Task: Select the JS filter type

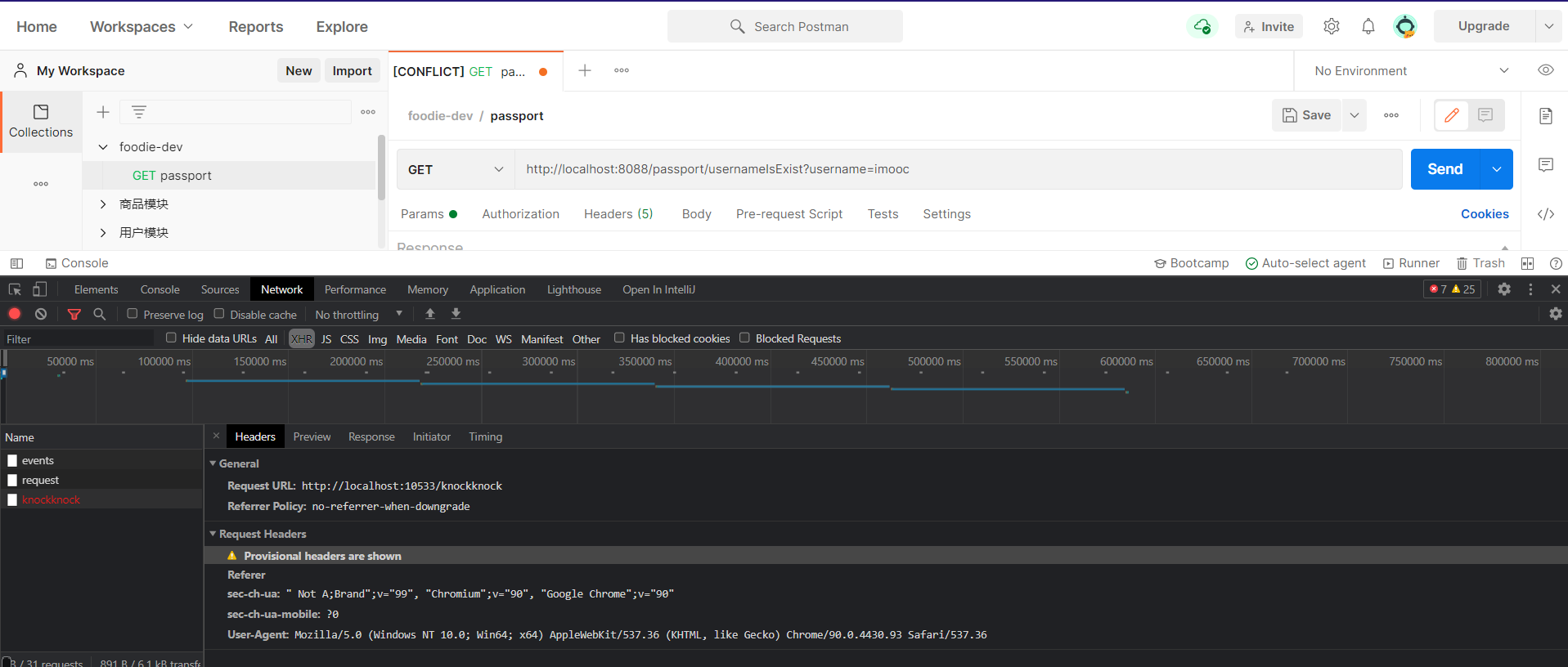Action: click(326, 338)
